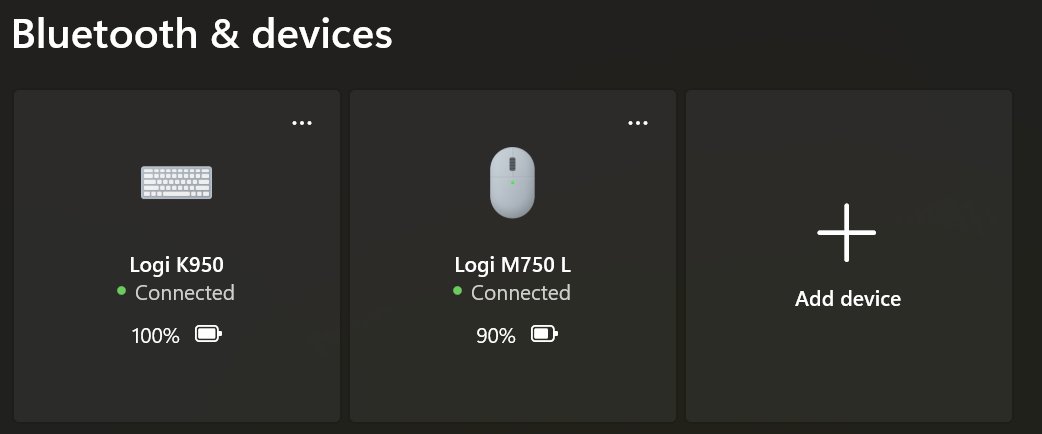Click the Connected status of Logi K950

pyautogui.click(x=185, y=293)
